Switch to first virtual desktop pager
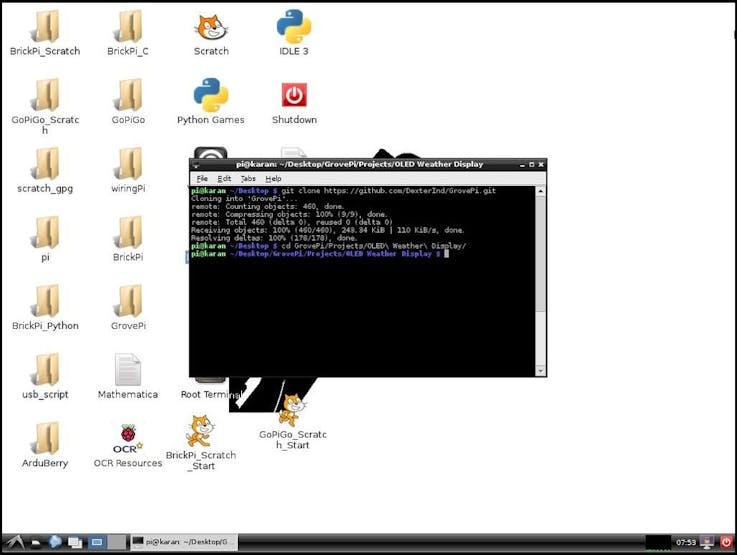 pyautogui.click(x=97, y=542)
